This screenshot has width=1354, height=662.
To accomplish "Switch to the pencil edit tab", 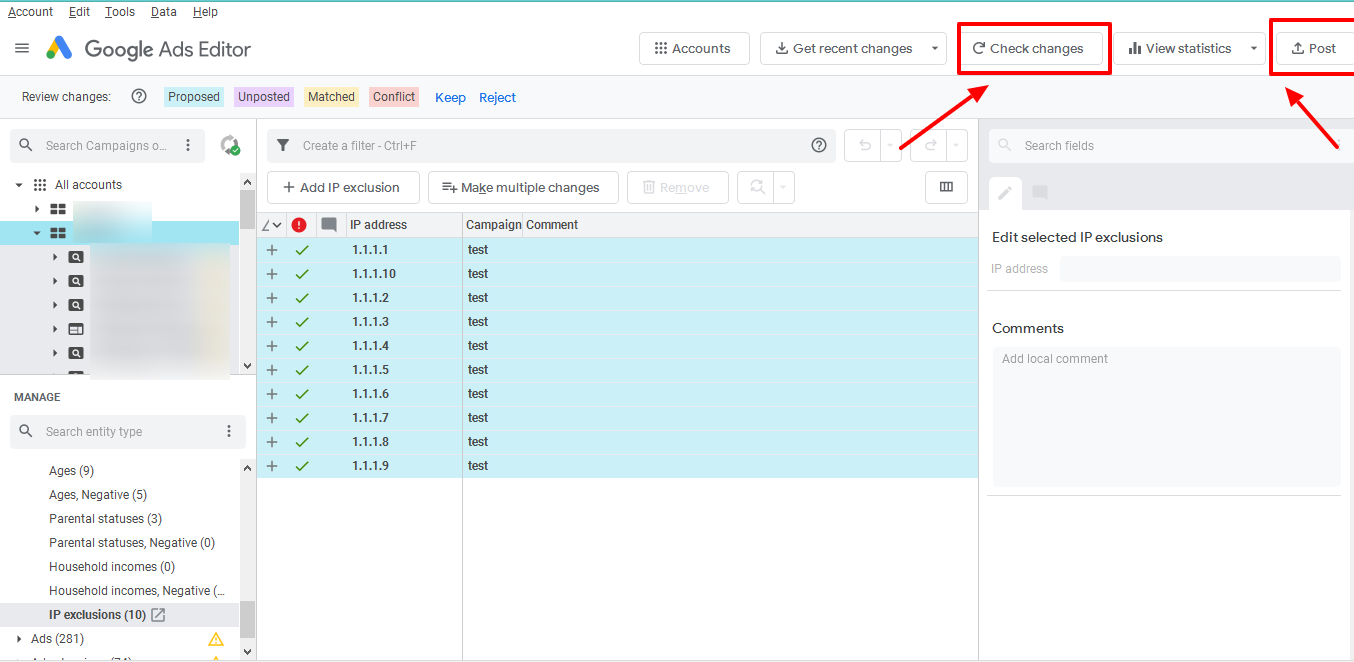I will (x=1005, y=193).
